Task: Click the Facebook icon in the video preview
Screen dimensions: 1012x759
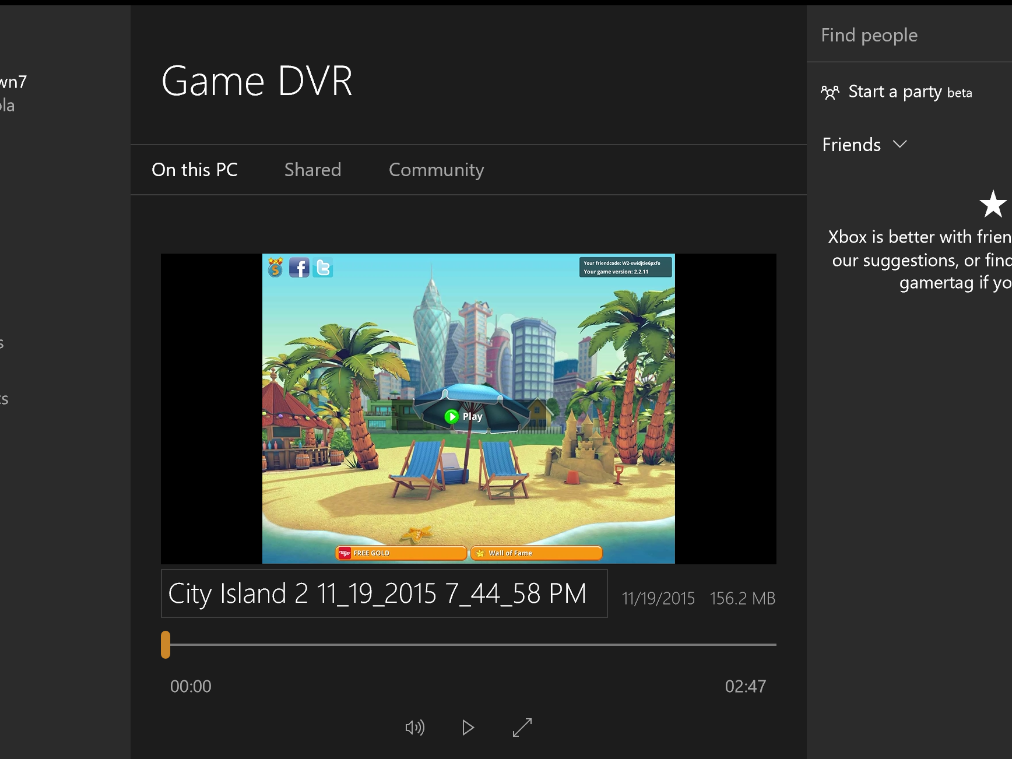Action: [299, 267]
